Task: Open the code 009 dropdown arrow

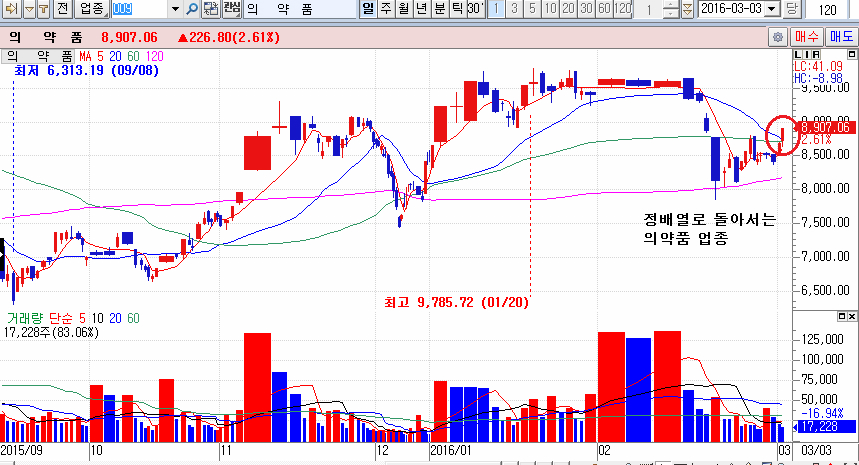Action: (176, 9)
